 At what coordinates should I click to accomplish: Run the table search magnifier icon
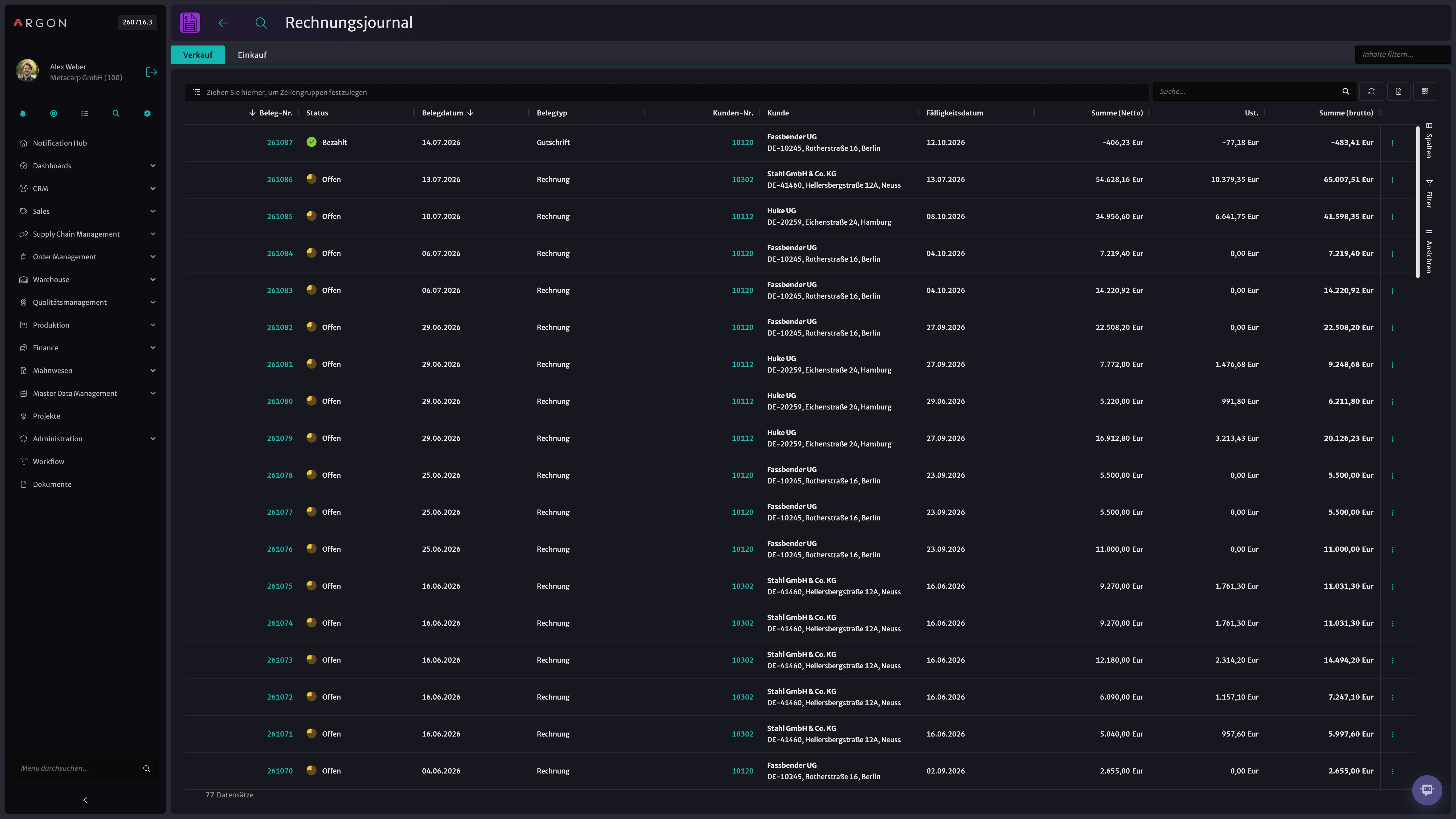pyautogui.click(x=1346, y=92)
